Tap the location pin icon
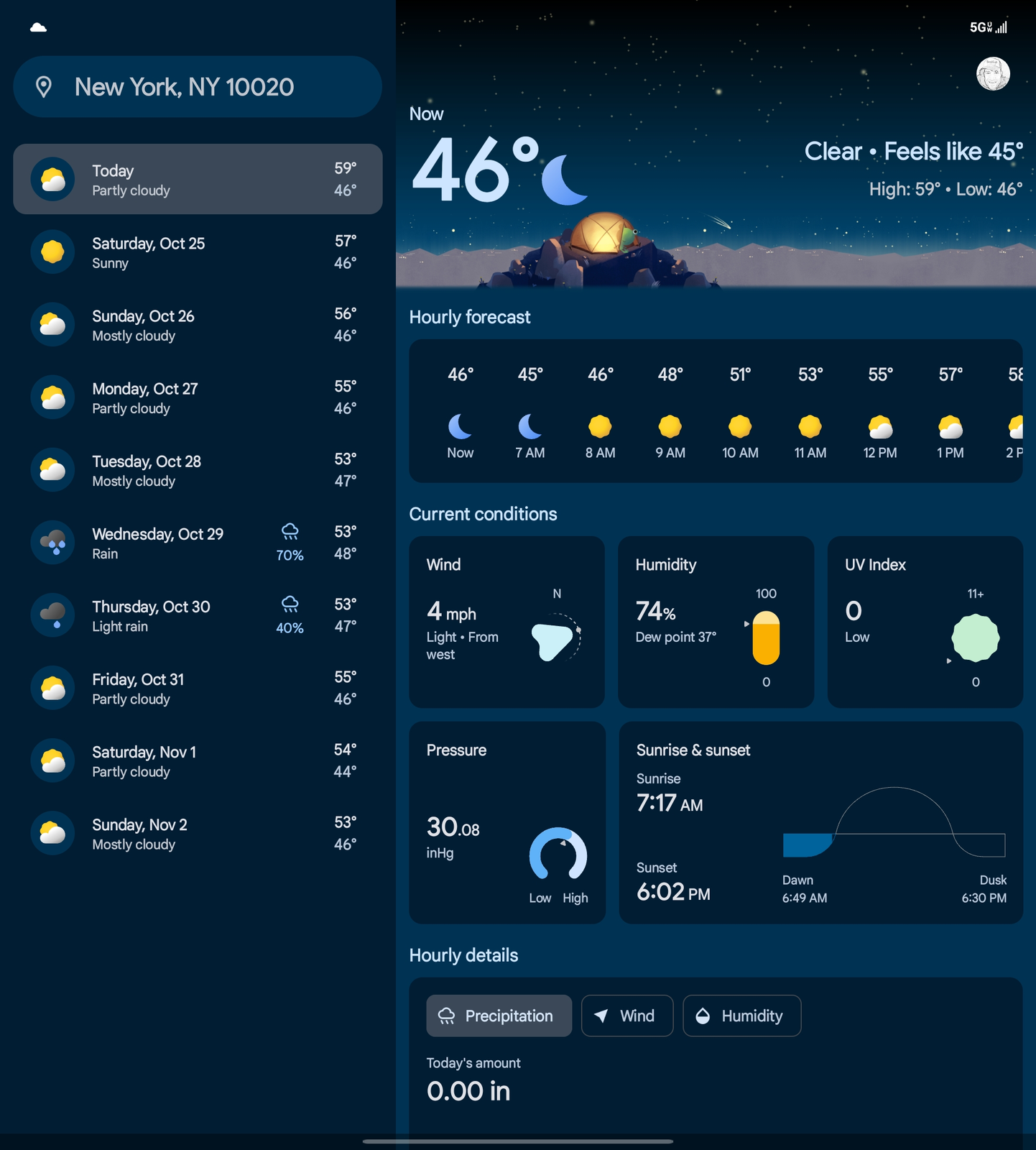 point(44,87)
